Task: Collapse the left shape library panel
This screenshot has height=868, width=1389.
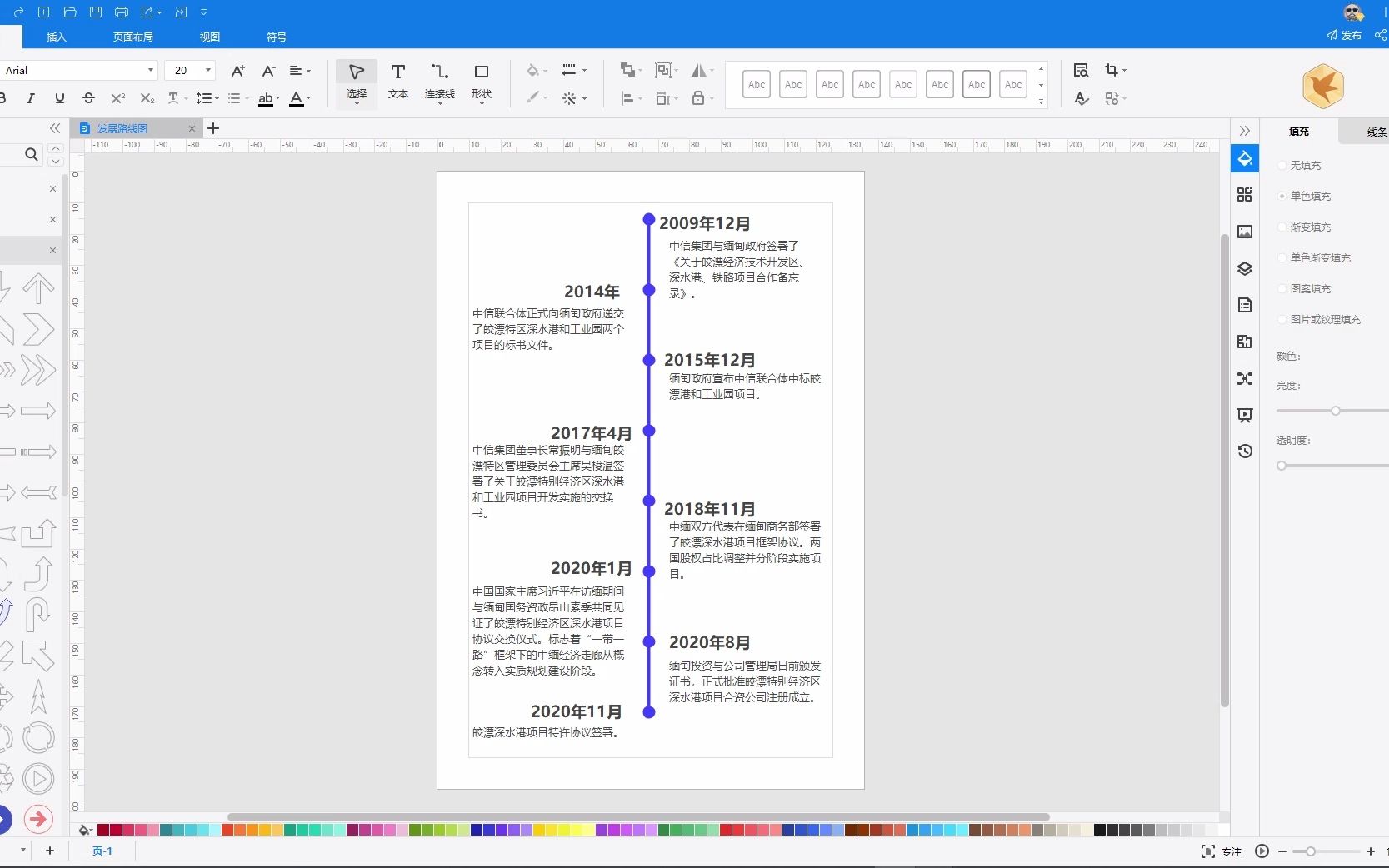Action: (55, 128)
